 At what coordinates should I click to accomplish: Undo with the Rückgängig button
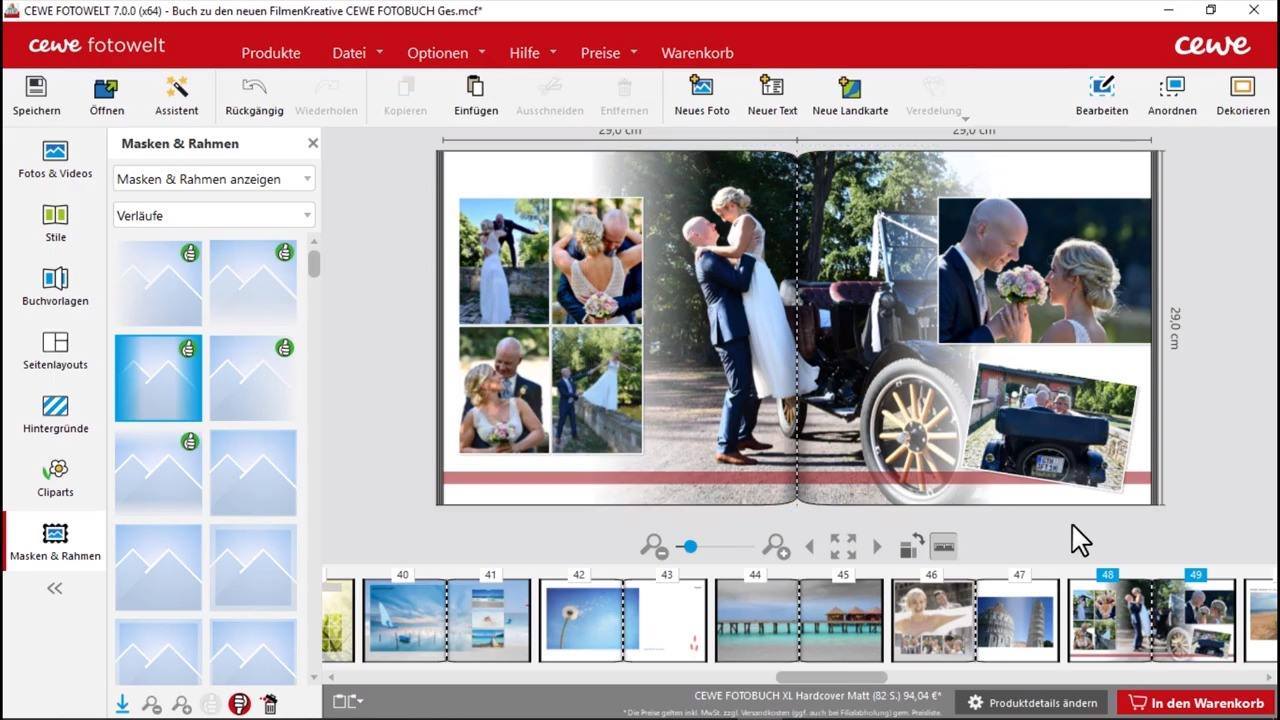[x=254, y=96]
